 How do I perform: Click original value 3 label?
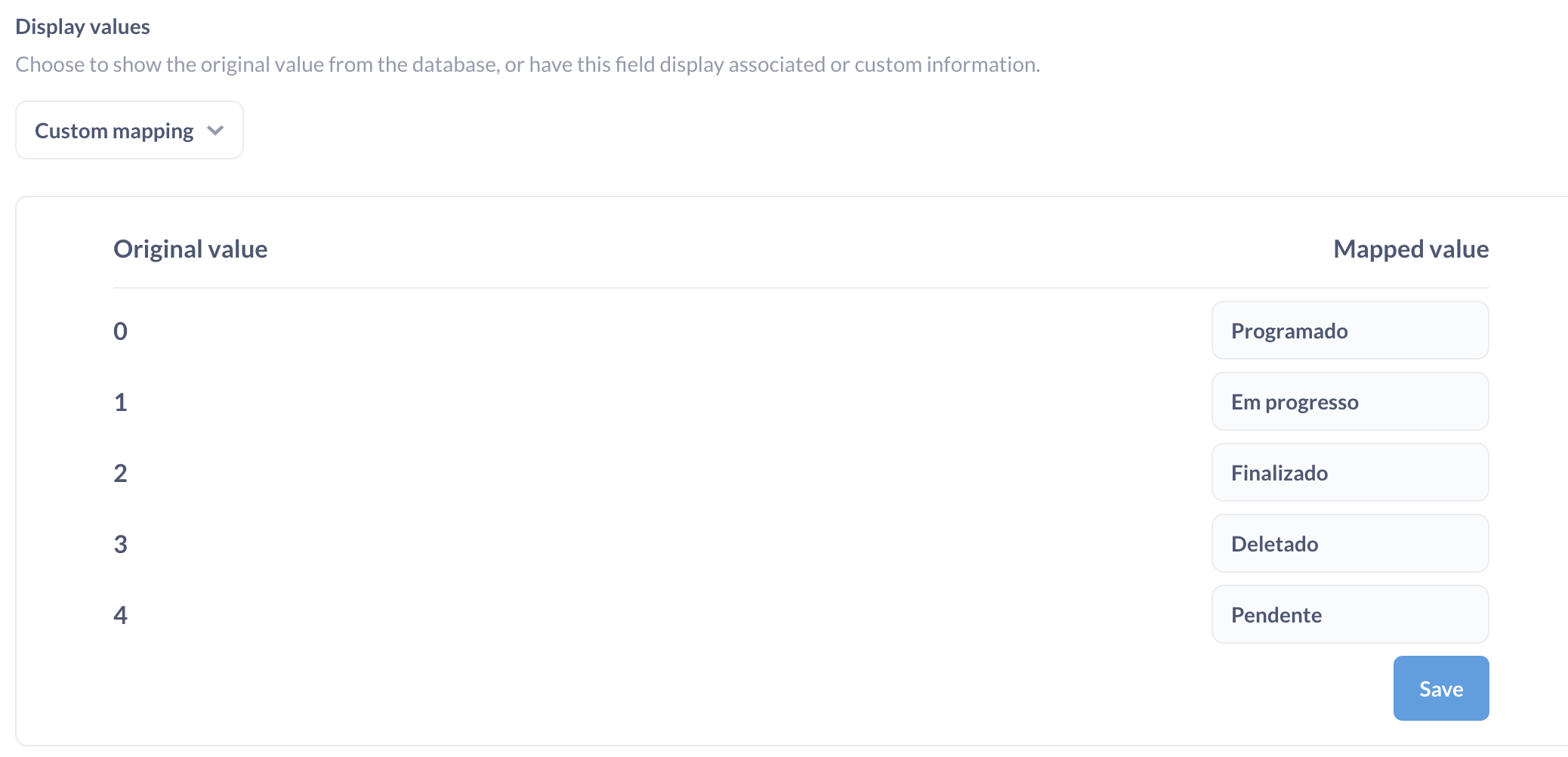[119, 543]
